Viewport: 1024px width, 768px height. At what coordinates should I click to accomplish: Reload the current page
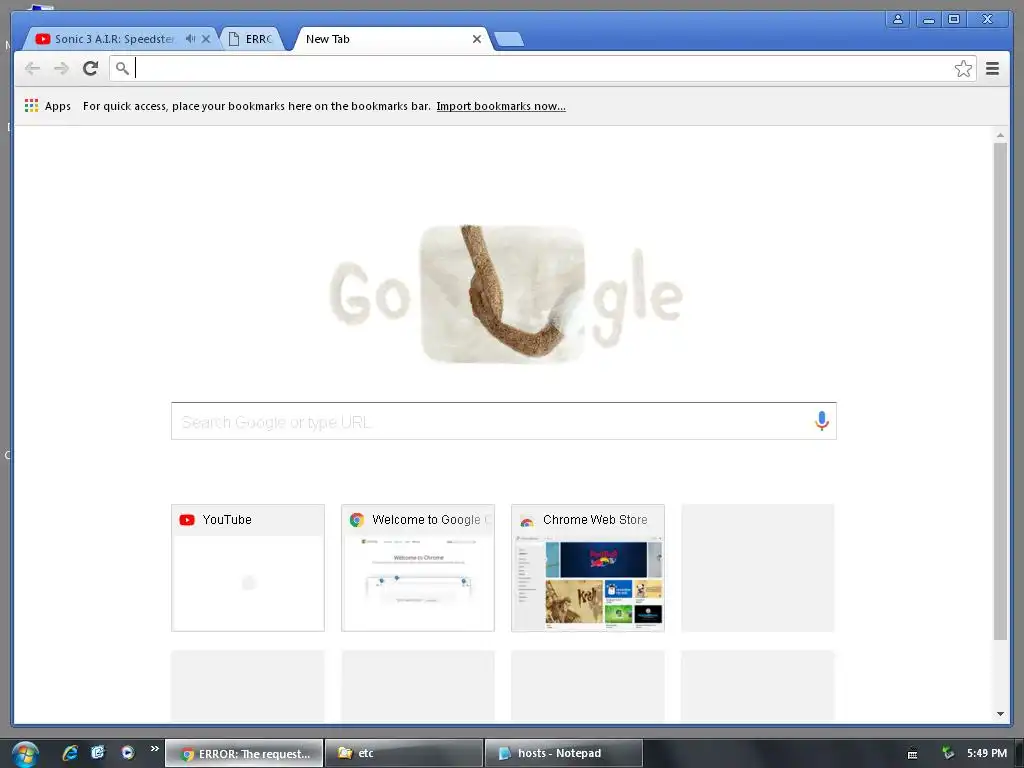coord(91,69)
